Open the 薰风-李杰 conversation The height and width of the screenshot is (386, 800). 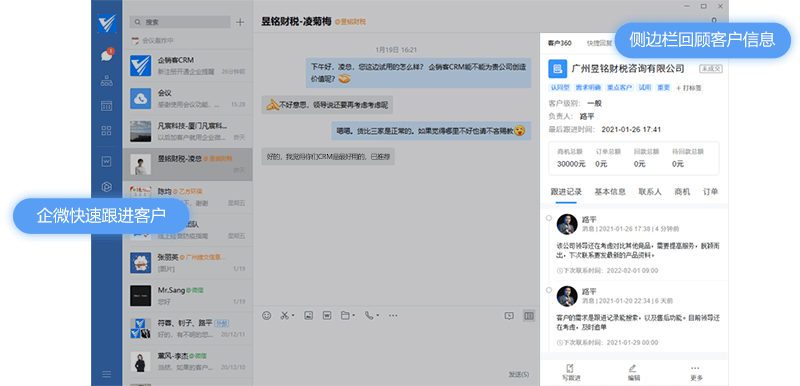tap(187, 361)
